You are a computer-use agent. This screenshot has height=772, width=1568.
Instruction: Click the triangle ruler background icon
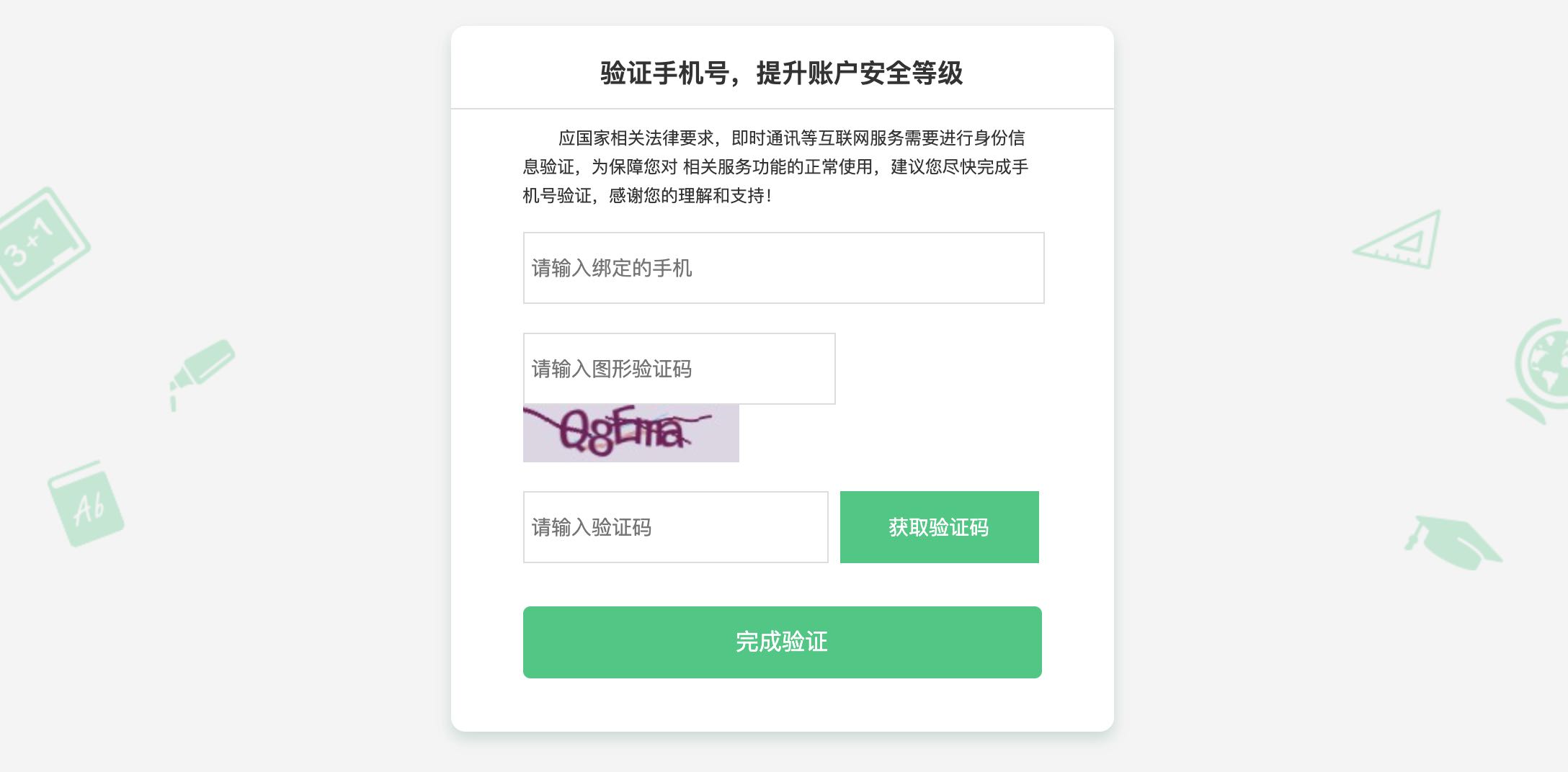(1400, 241)
